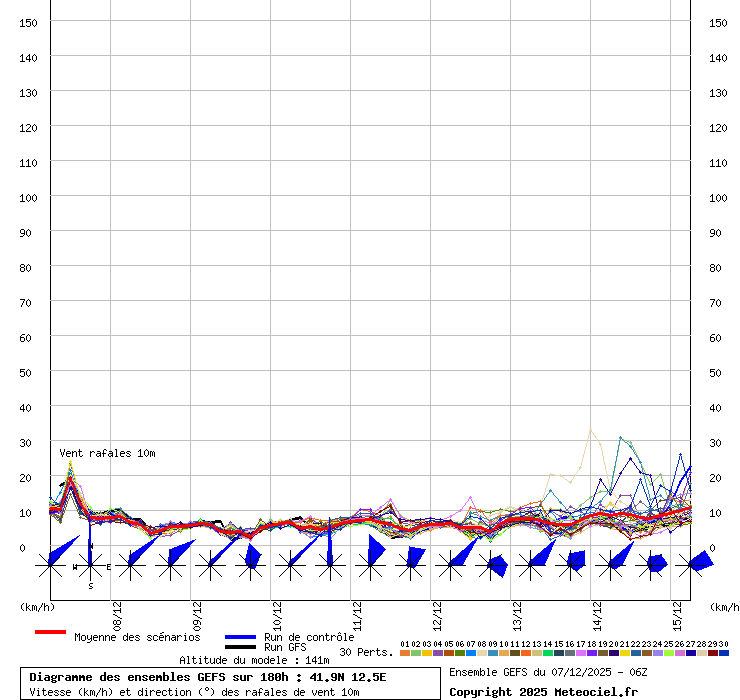Screen dimensions: 740x700
Task: Select perturbation 30 blue color swatch
Action: [724, 653]
